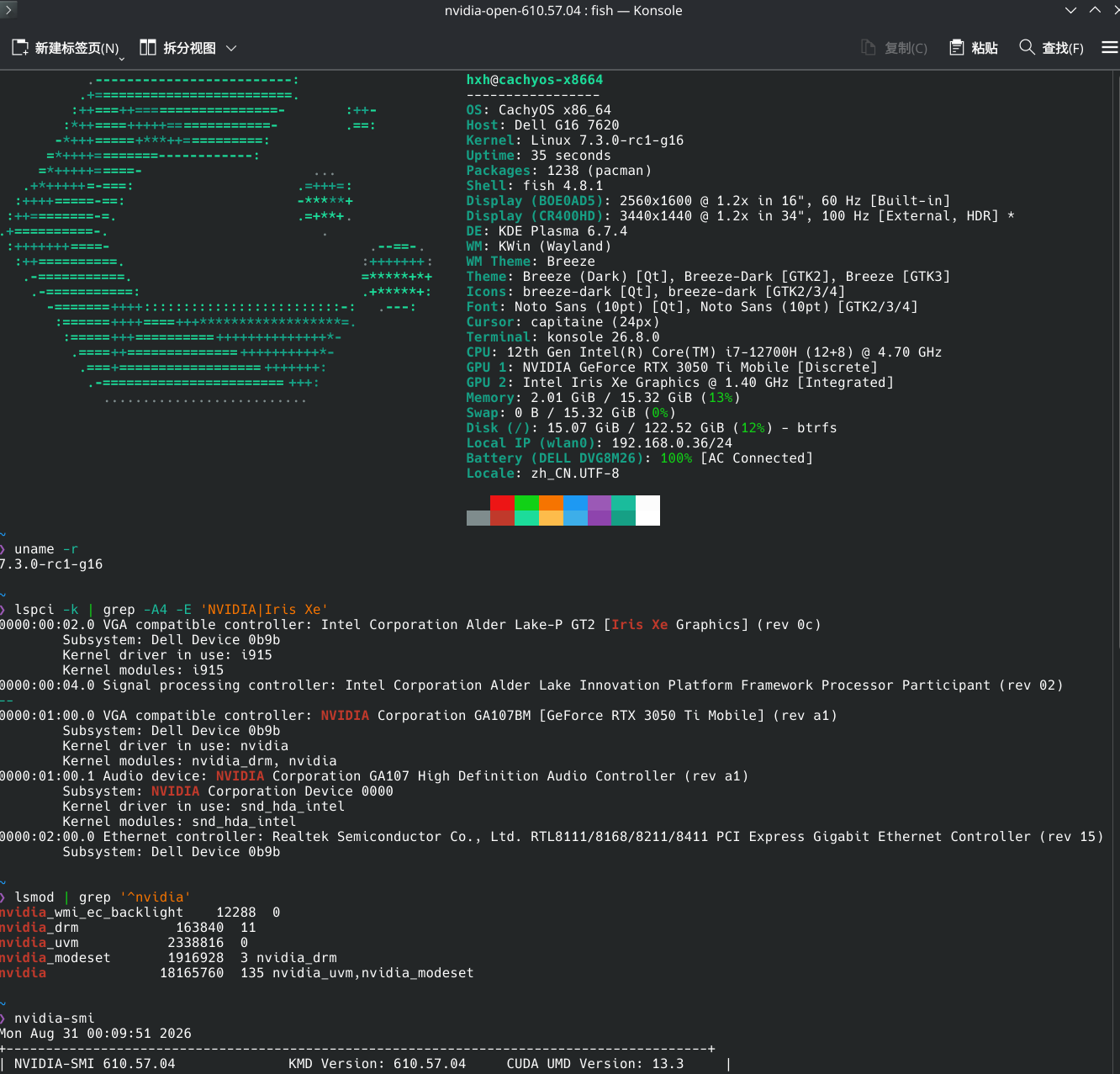Open the Konsole hamburger menu
The image size is (1120, 1074).
[1110, 48]
